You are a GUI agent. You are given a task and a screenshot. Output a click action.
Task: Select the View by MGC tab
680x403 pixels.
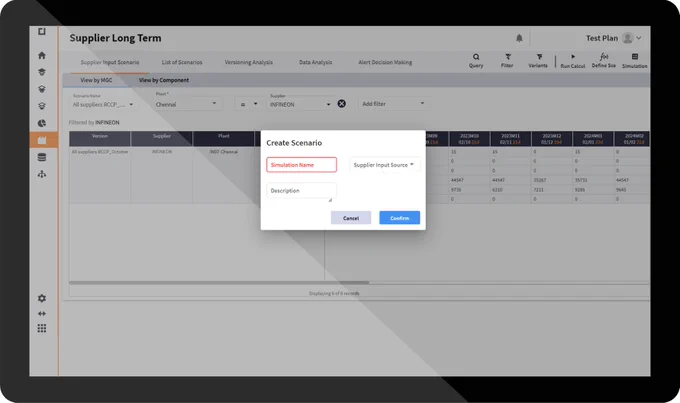[96, 80]
